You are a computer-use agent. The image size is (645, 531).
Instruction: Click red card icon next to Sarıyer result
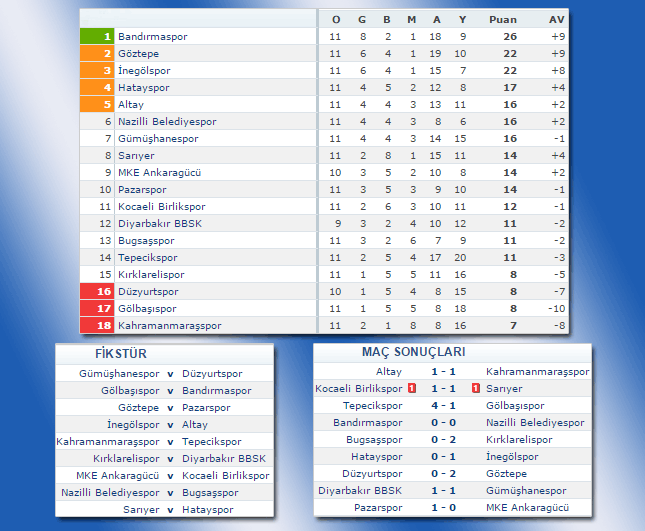pos(476,388)
